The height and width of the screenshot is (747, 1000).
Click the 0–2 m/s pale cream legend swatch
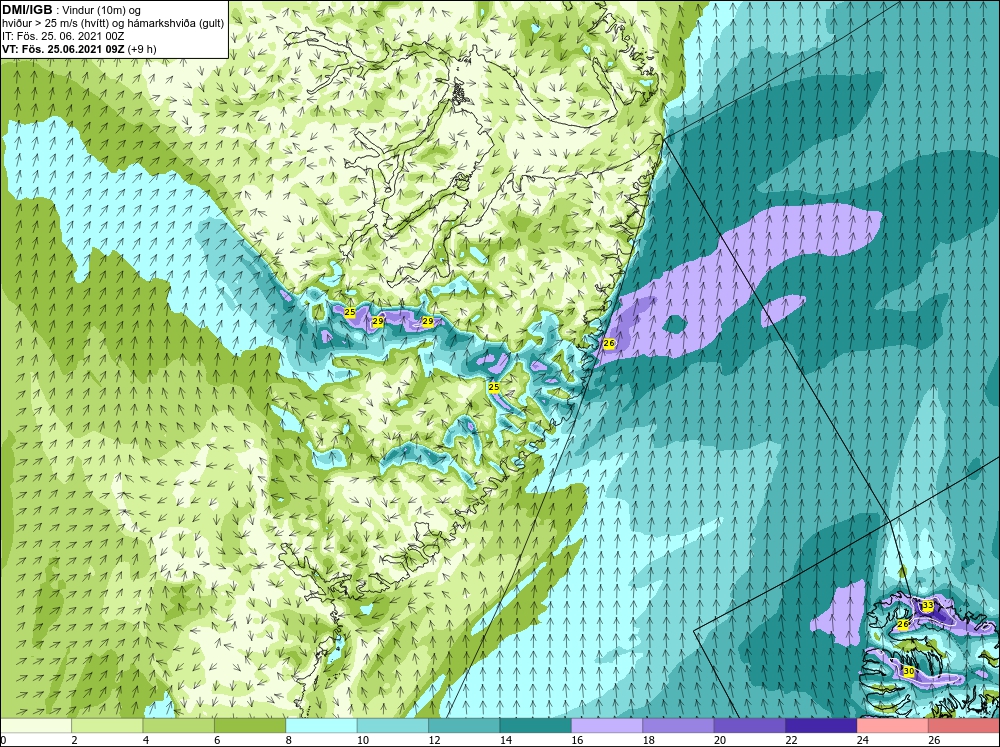(x=36, y=725)
